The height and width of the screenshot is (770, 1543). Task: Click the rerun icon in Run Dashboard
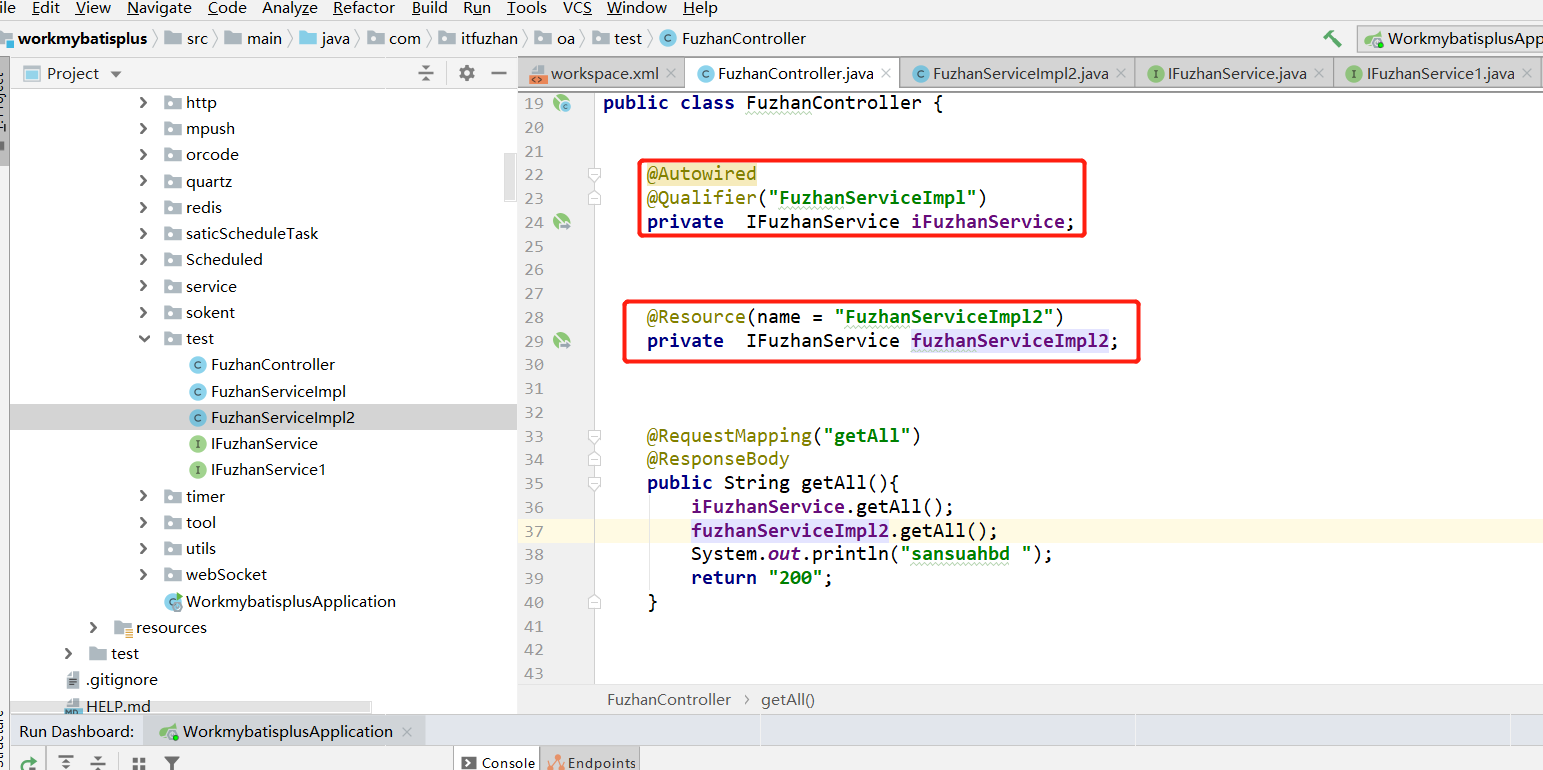(29, 763)
